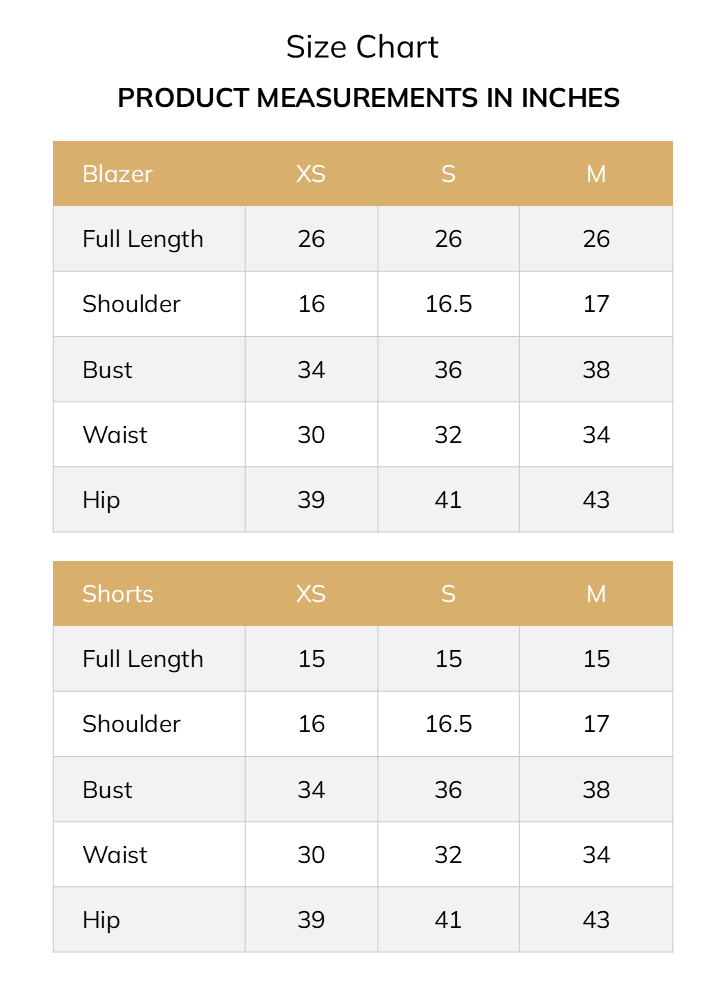Click Blazer Shoulder value 16.5 for size S

click(x=448, y=304)
